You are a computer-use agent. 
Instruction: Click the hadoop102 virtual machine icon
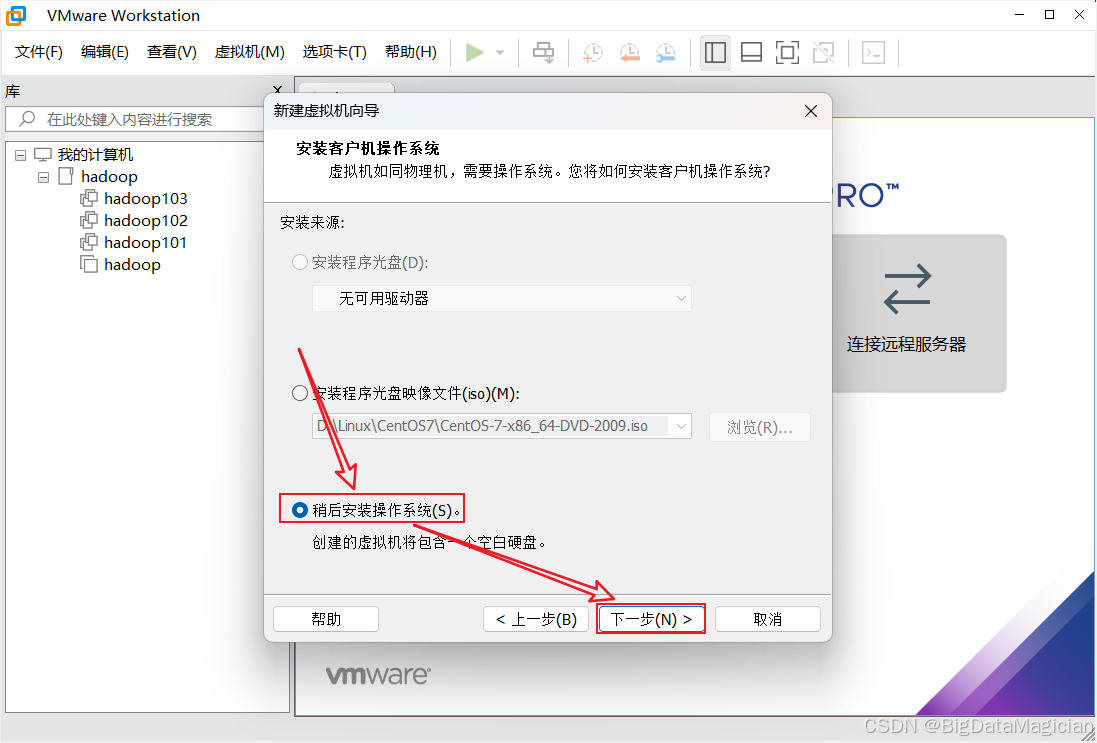coord(89,220)
